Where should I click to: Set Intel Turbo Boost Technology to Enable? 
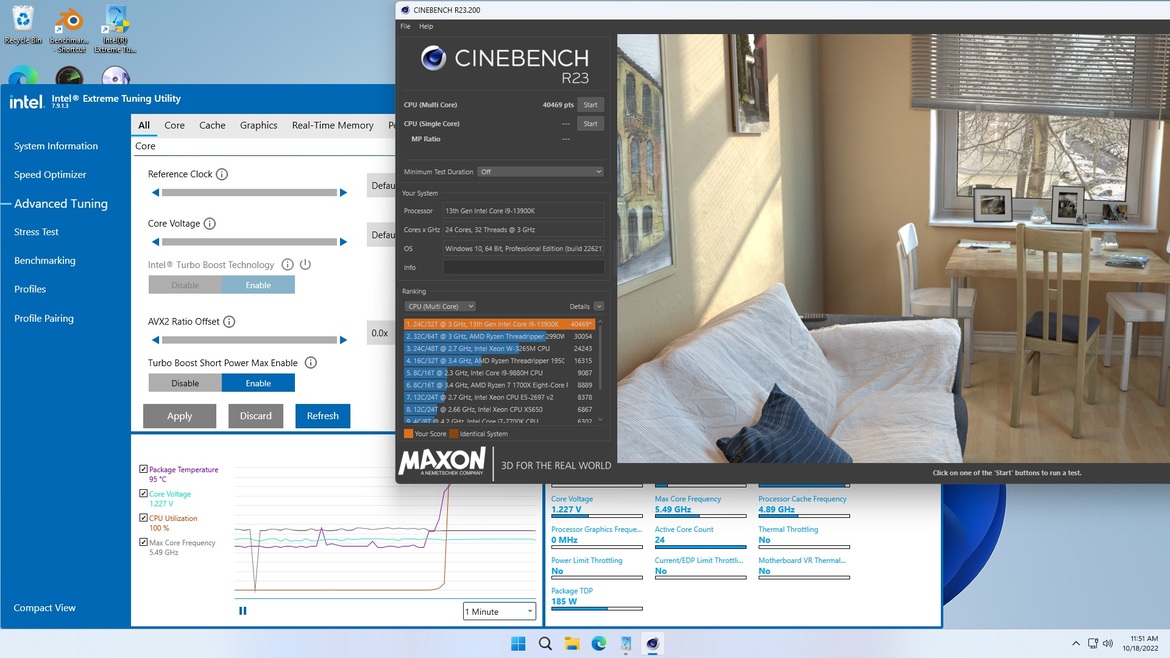coord(258,285)
